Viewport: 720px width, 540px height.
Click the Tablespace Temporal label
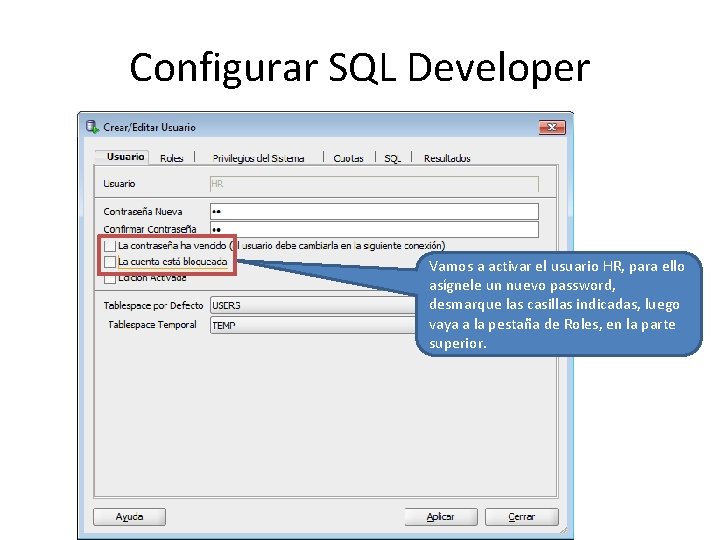pos(152,325)
